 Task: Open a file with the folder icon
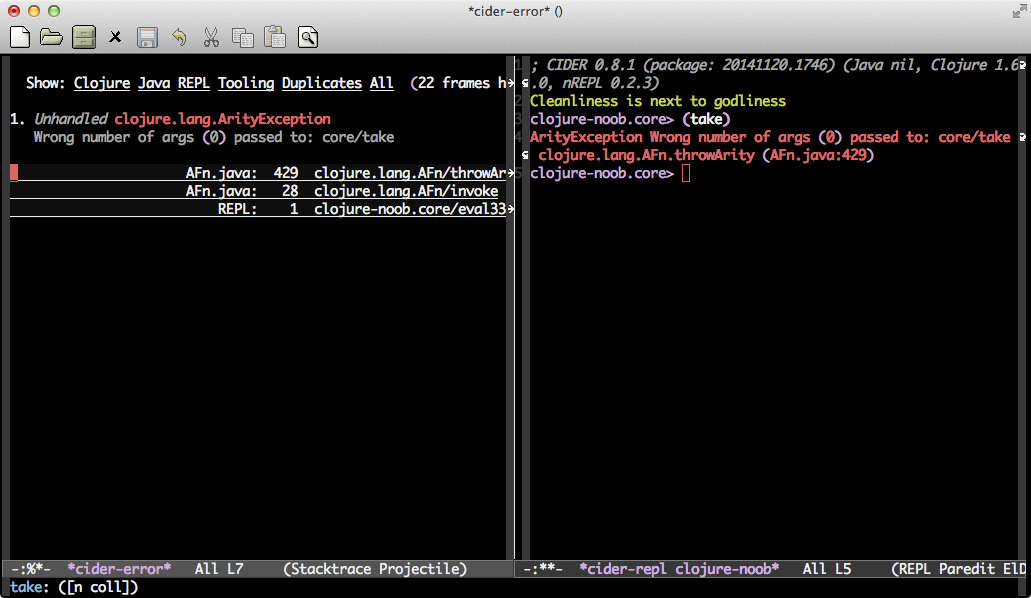click(51, 38)
